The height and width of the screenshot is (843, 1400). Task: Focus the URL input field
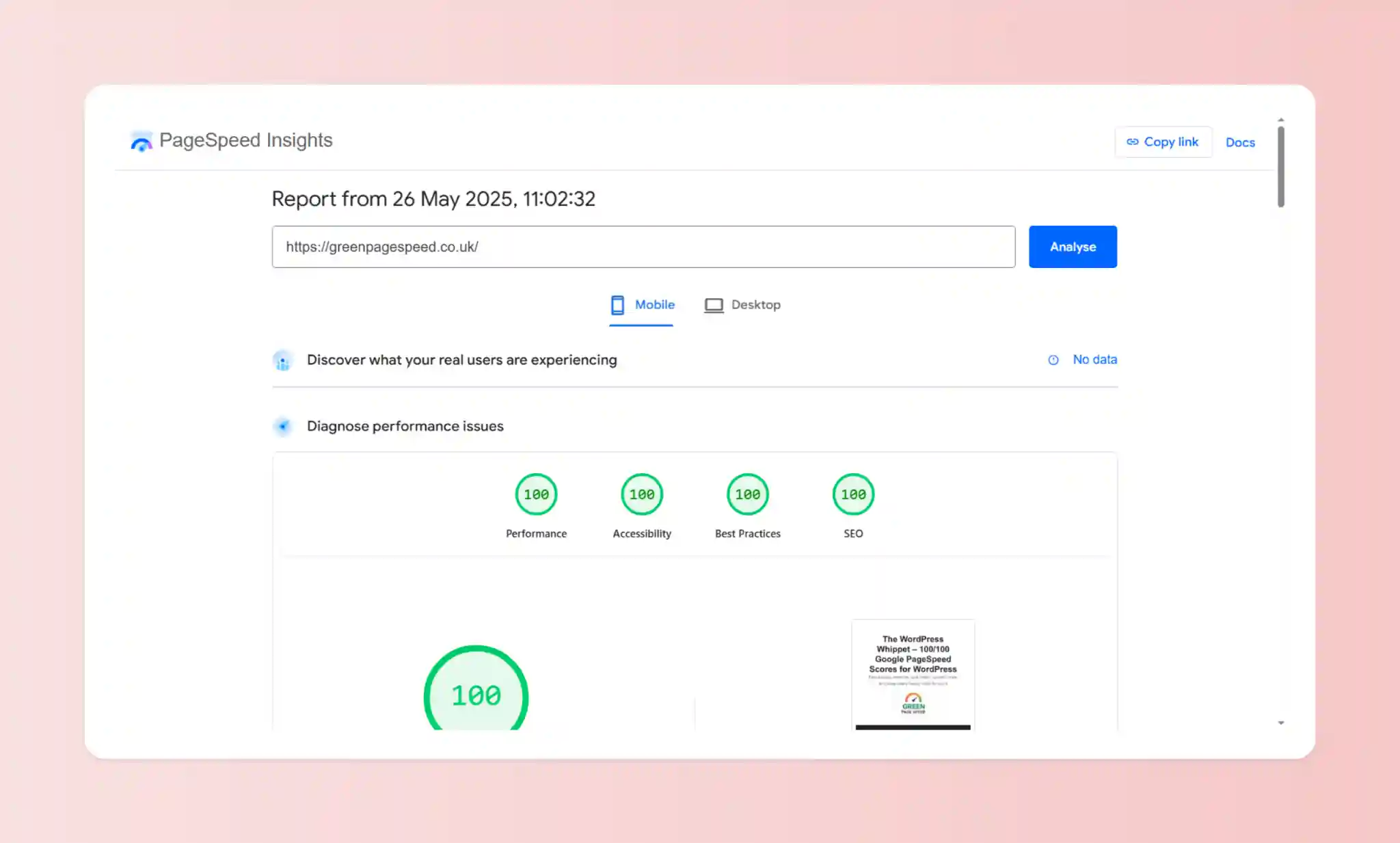click(x=643, y=247)
